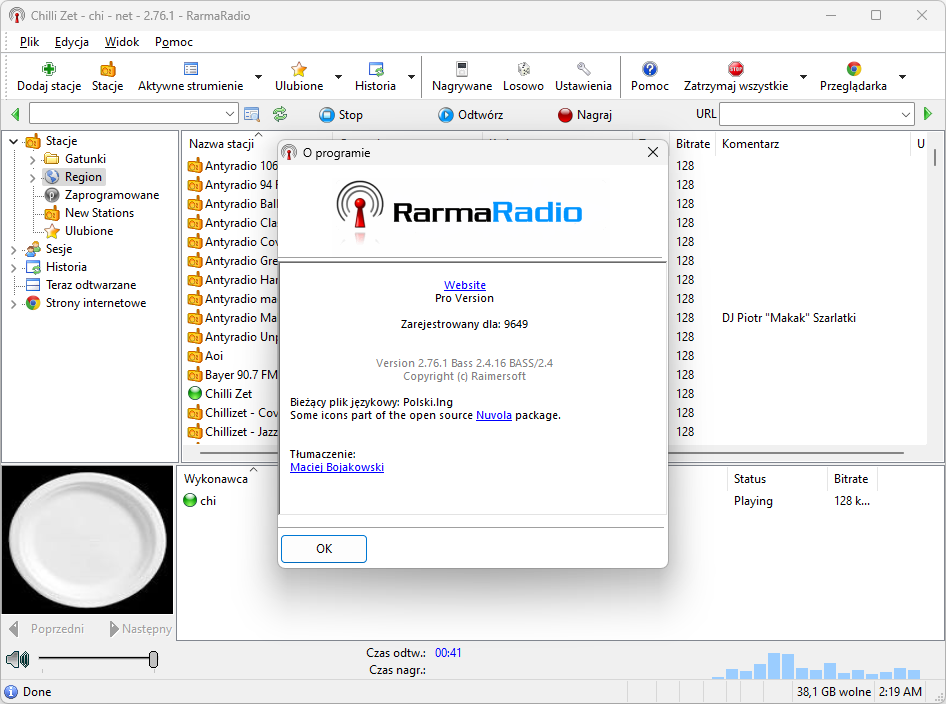Adjust the volume slider handle
946x704 pixels.
(153, 659)
